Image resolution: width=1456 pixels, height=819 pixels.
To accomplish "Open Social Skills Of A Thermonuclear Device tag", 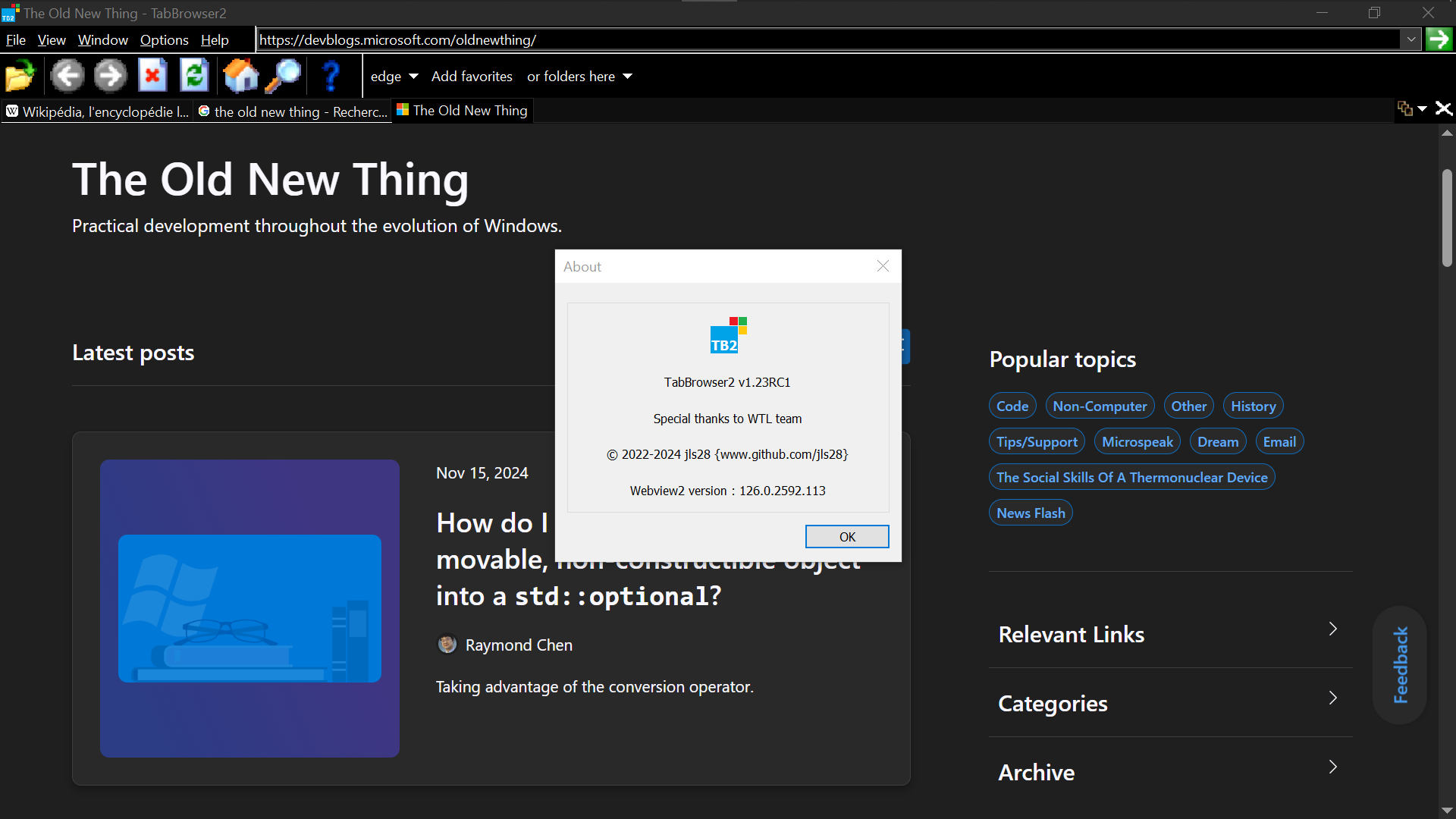I will point(1131,478).
